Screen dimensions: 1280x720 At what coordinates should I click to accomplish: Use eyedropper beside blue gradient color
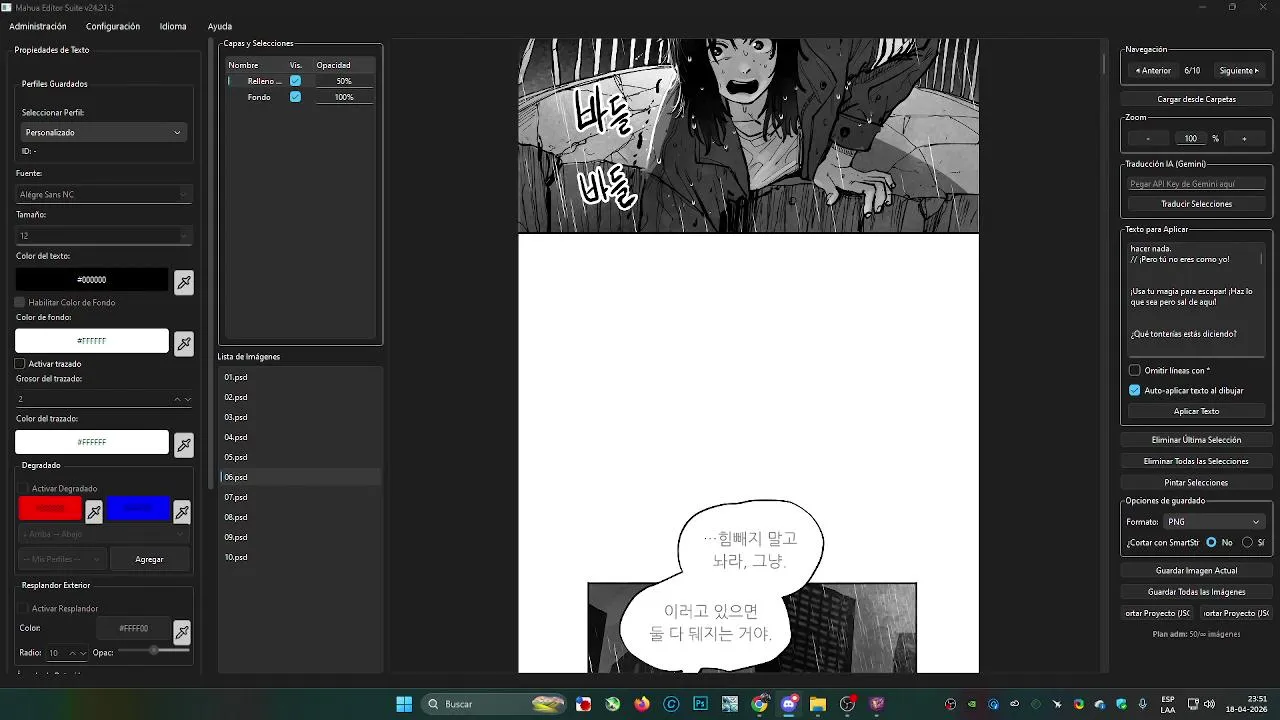[x=182, y=512]
